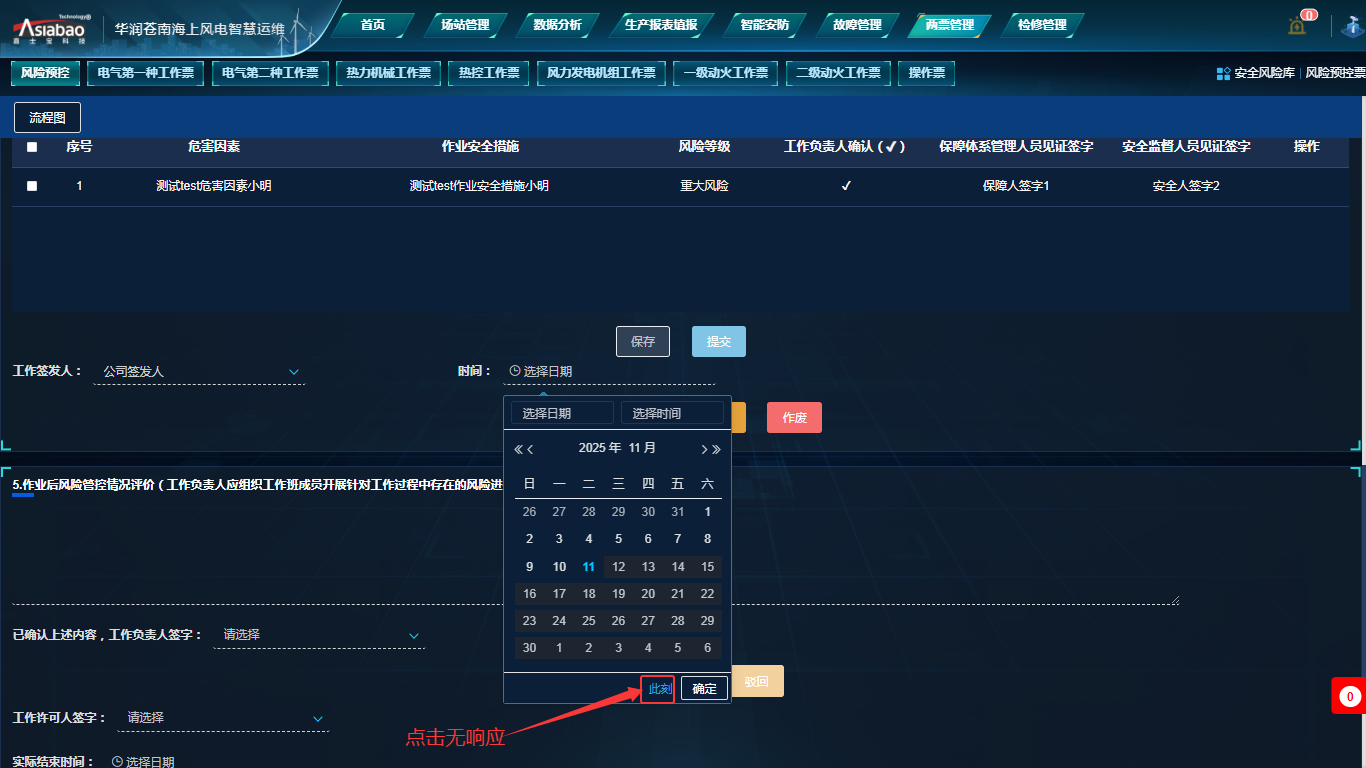Switch to 电气第一种工作票 tab
The height and width of the screenshot is (768, 1366).
[146, 73]
